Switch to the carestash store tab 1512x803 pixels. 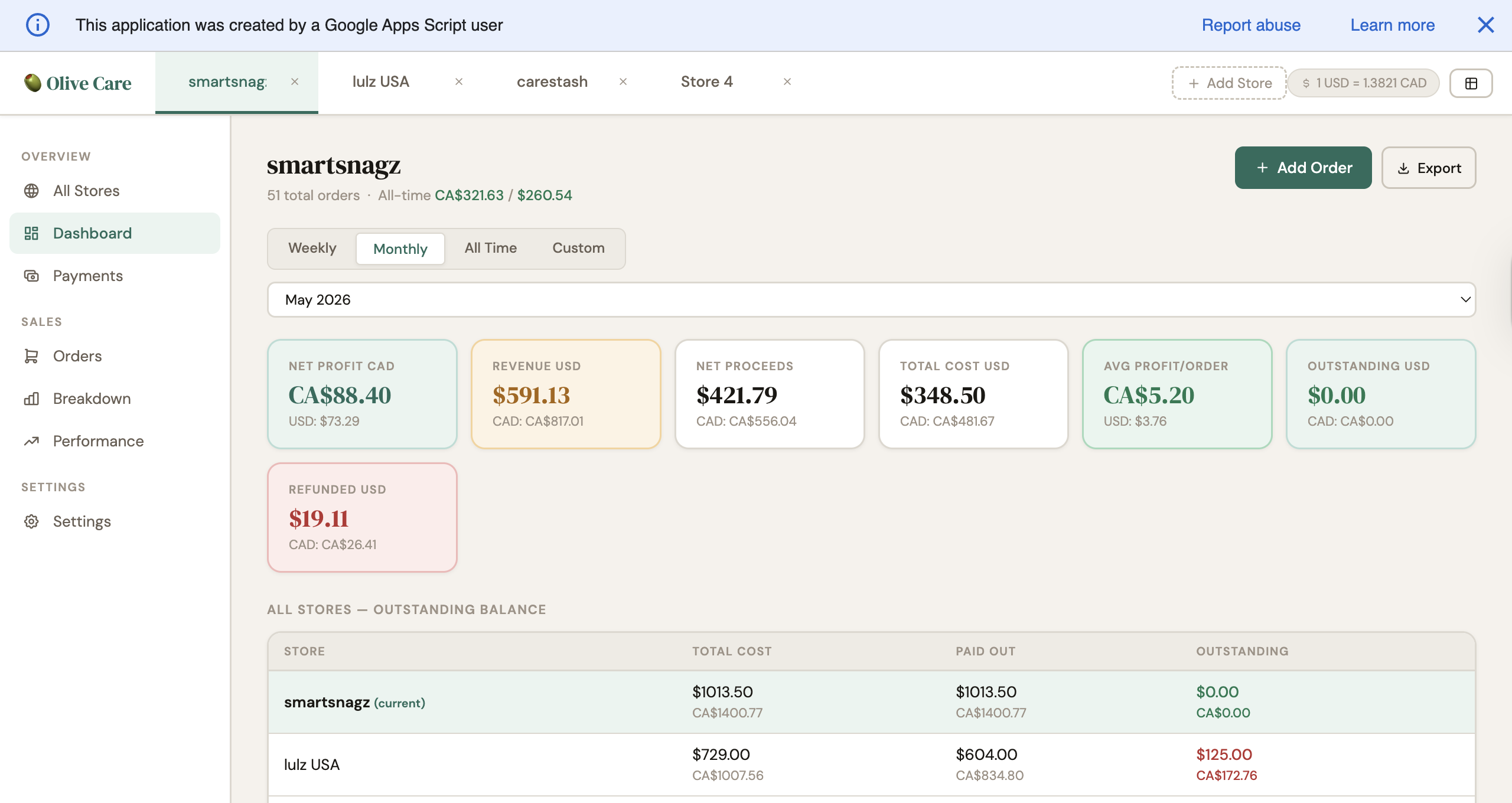(552, 81)
